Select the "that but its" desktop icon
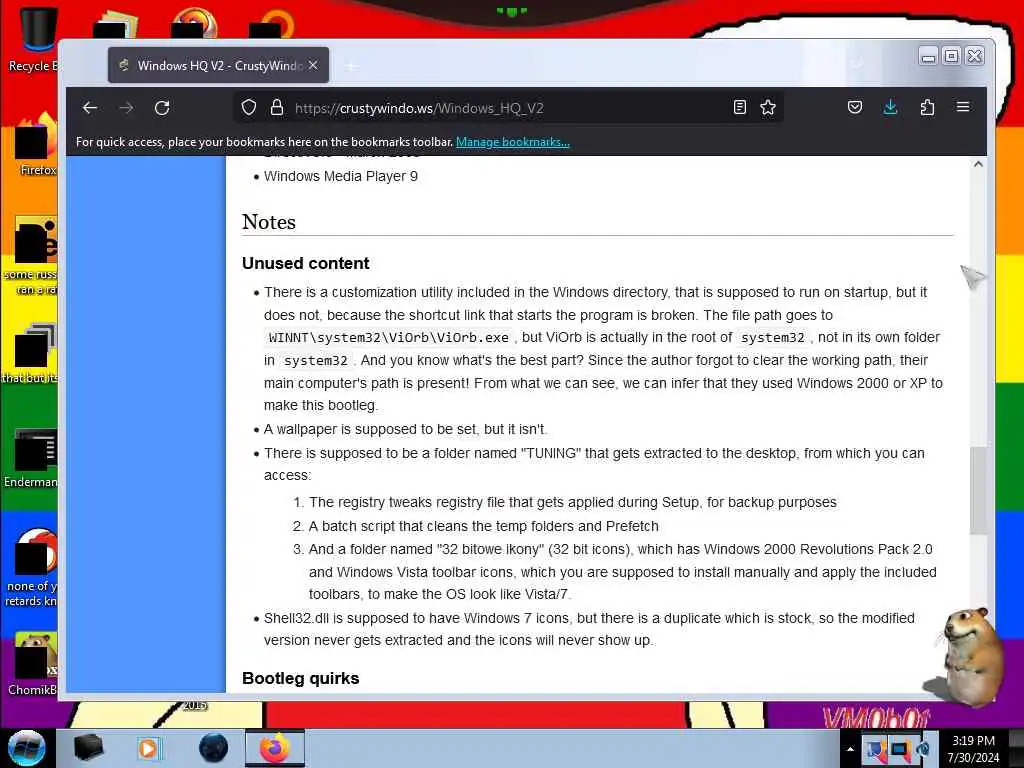Screen dimensions: 1024x768 click(31, 354)
